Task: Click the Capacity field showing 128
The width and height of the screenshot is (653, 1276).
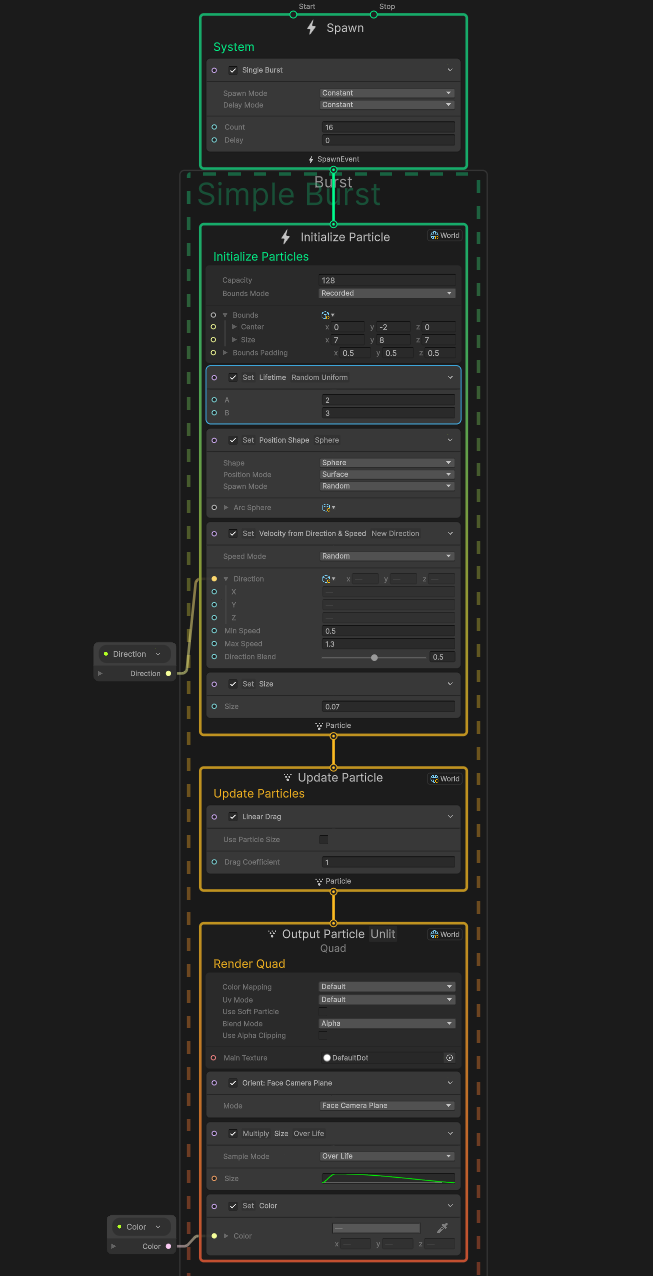Action: point(387,281)
